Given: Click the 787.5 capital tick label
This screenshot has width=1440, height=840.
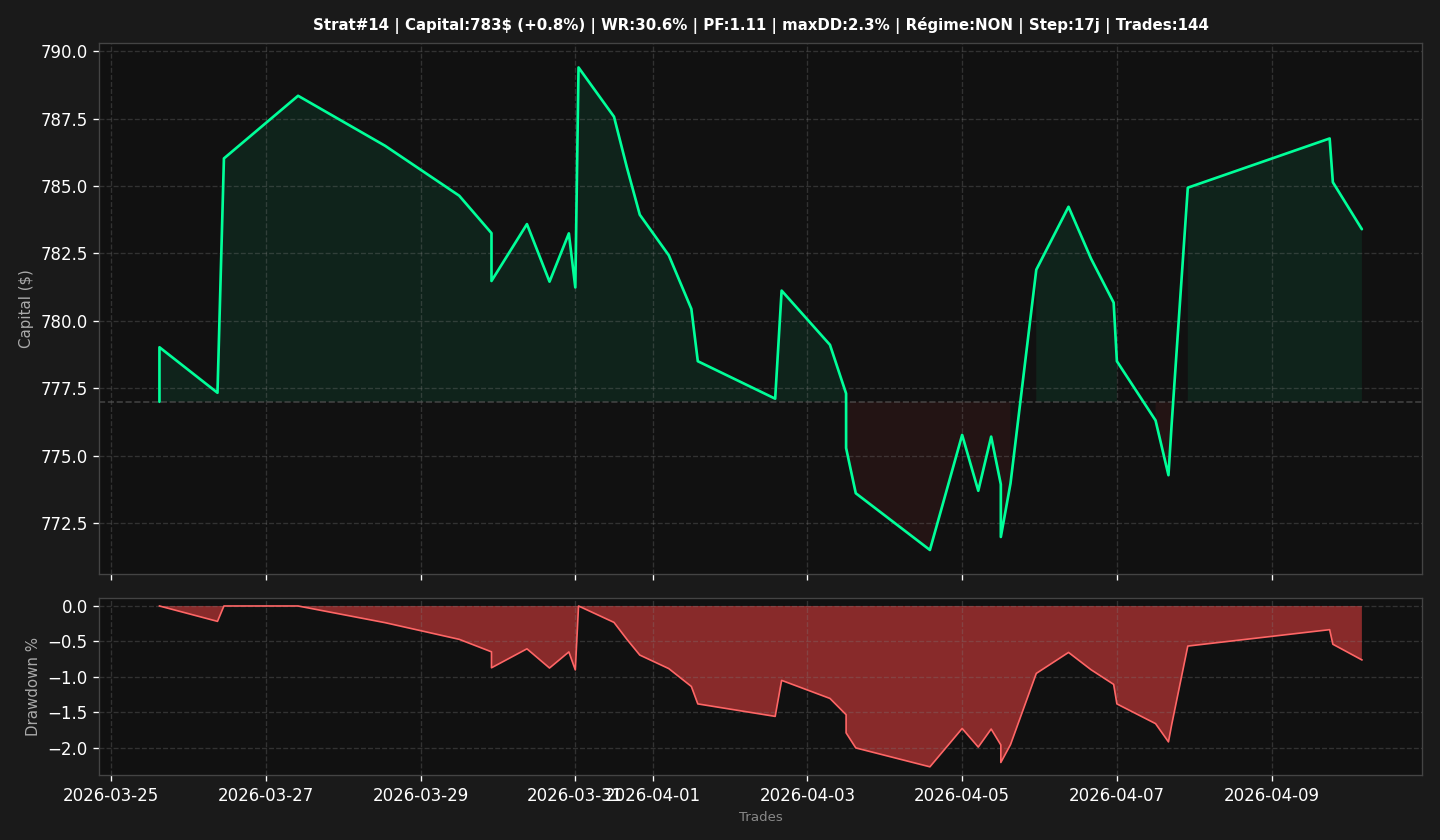Looking at the screenshot, I should (x=65, y=120).
